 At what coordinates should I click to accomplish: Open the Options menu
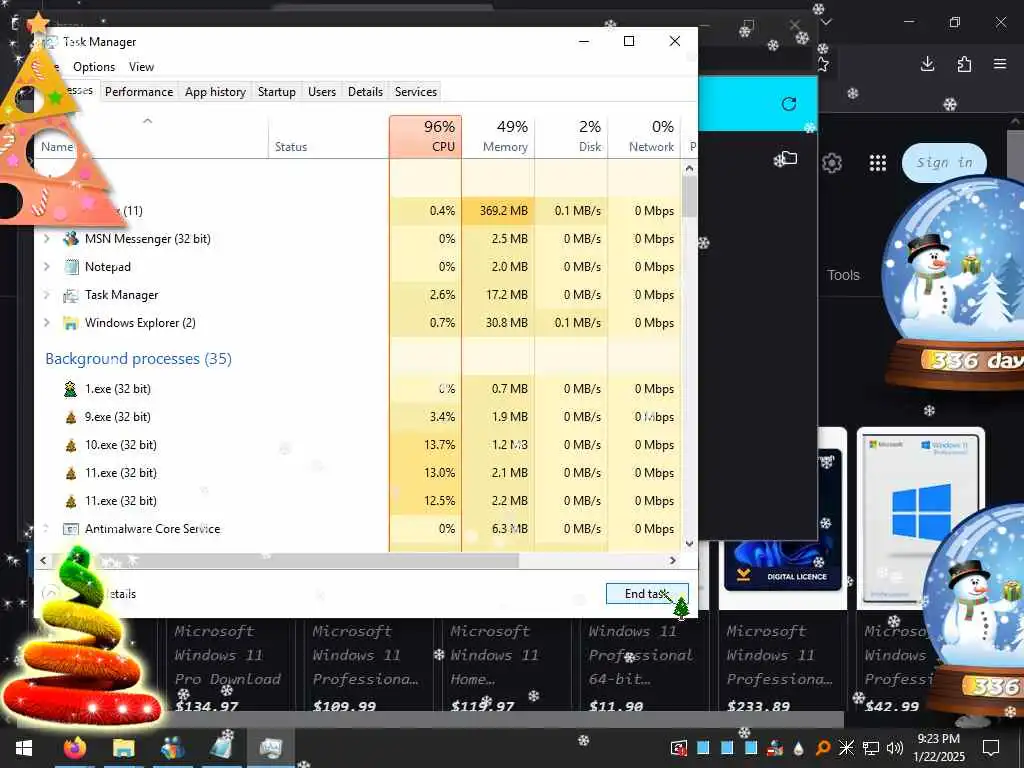[x=94, y=67]
